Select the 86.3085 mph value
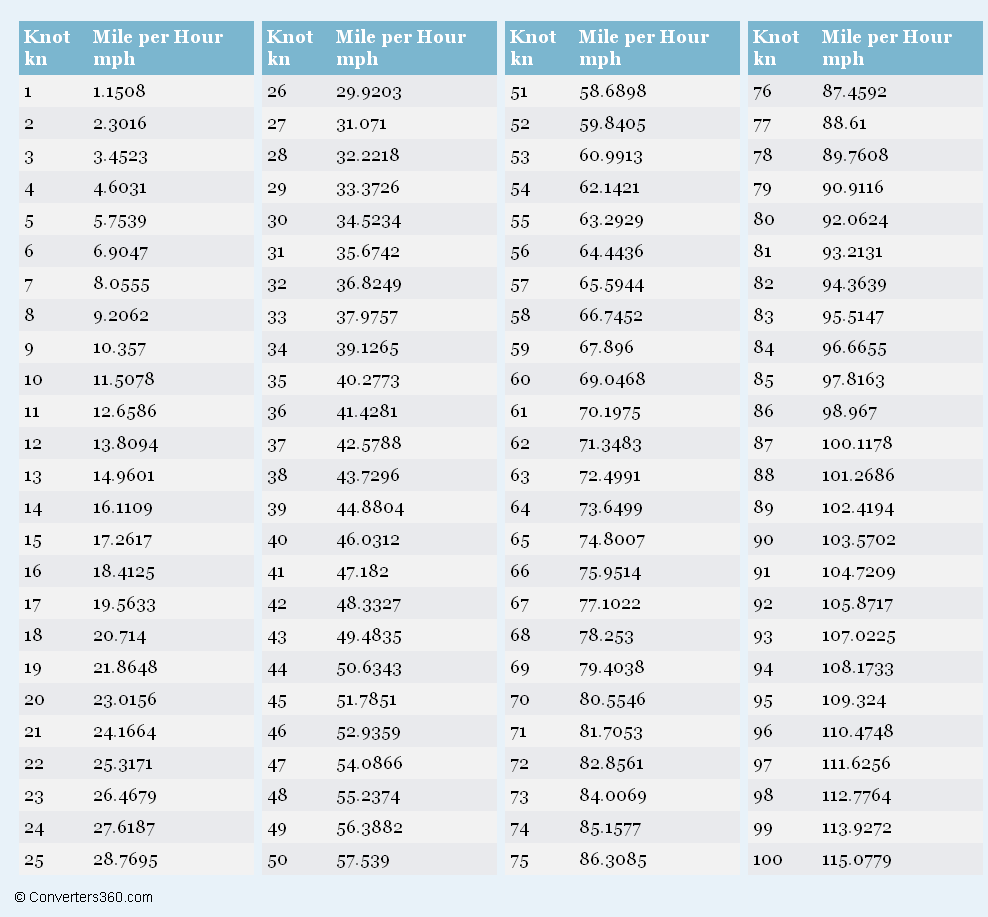 tap(612, 860)
